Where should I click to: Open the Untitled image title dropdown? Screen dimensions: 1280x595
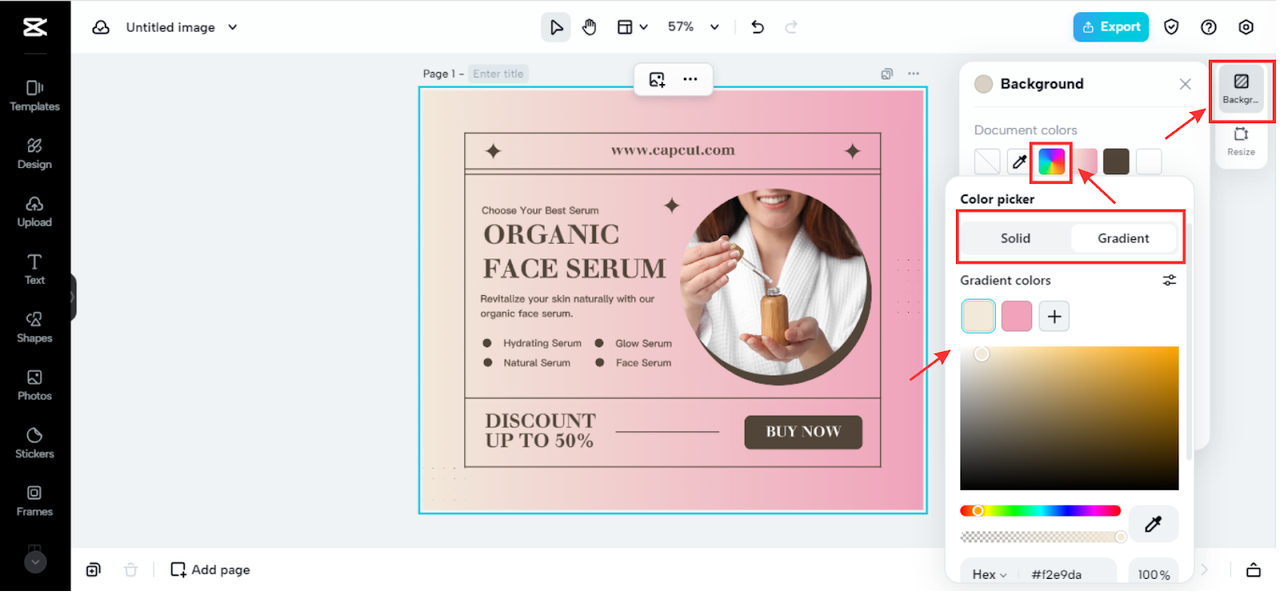coord(181,27)
